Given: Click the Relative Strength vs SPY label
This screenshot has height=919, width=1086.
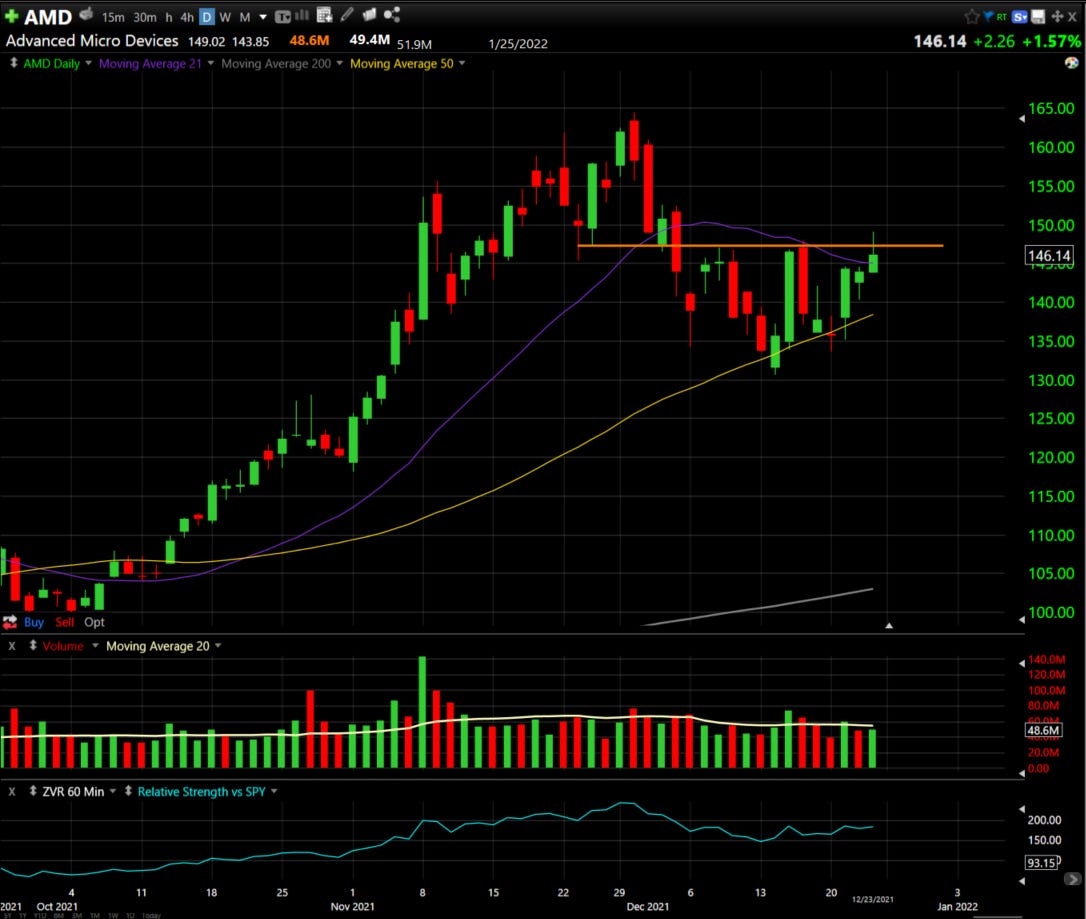Looking at the screenshot, I should pyautogui.click(x=202, y=792).
